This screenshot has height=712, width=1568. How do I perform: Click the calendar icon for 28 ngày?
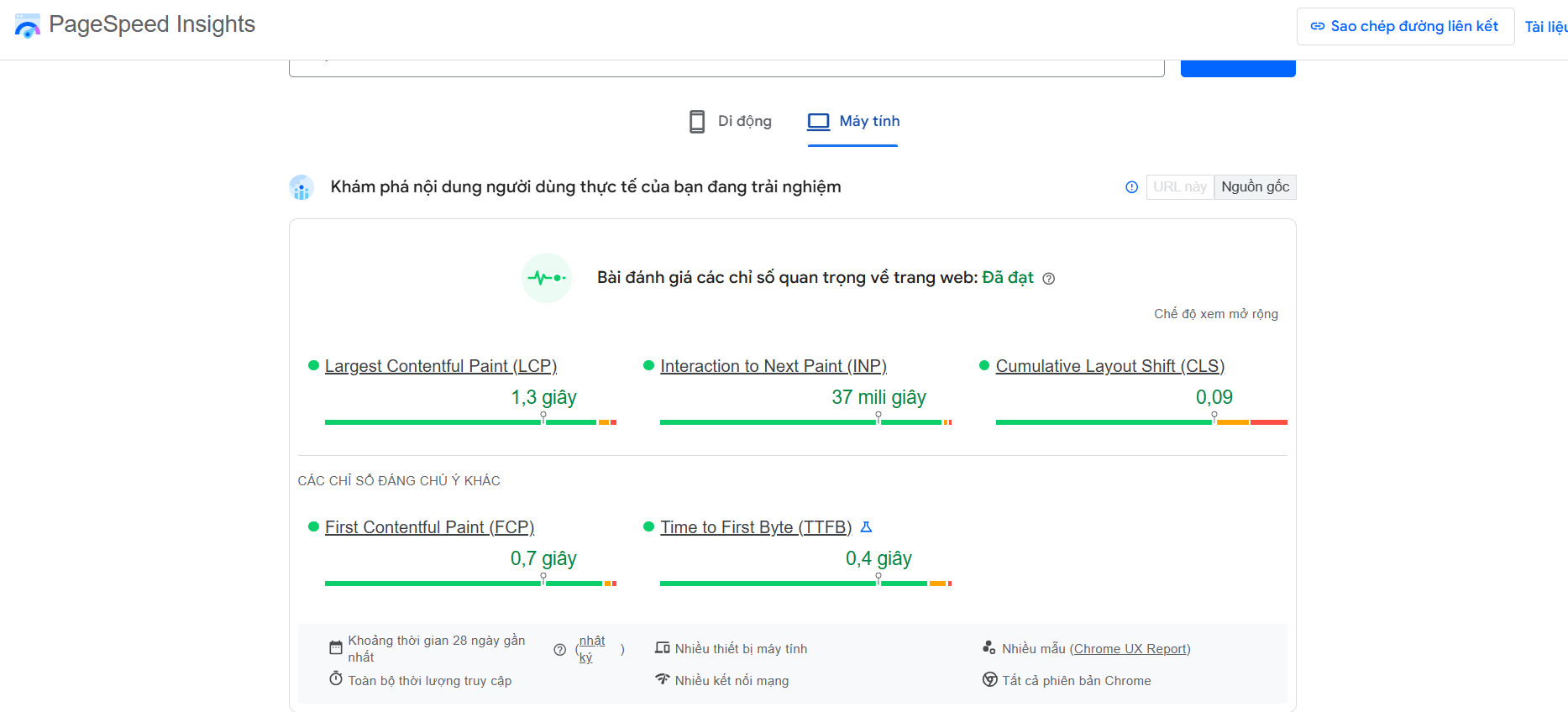[336, 648]
